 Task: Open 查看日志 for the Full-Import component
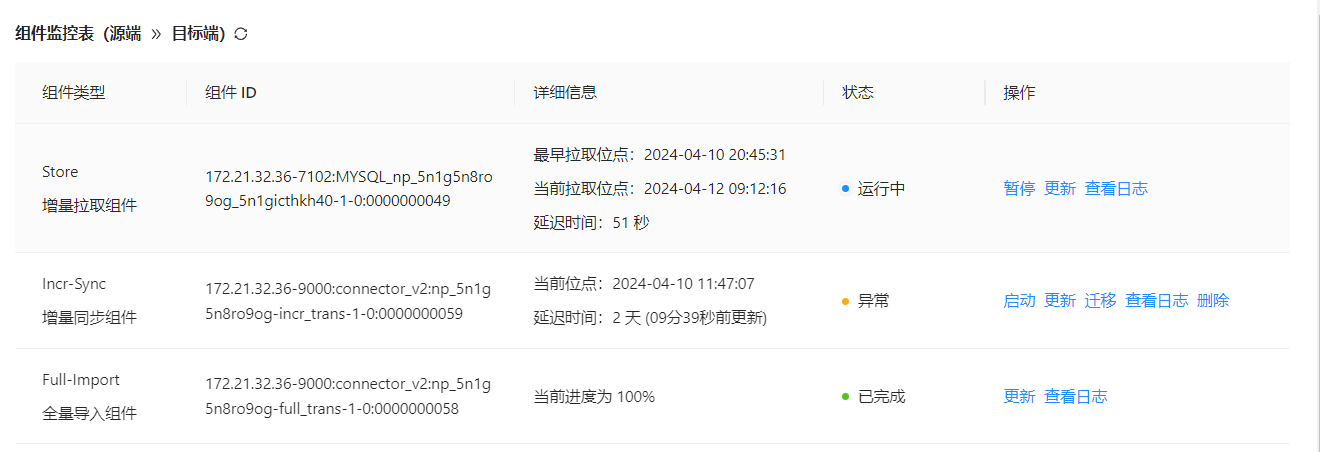[1076, 396]
